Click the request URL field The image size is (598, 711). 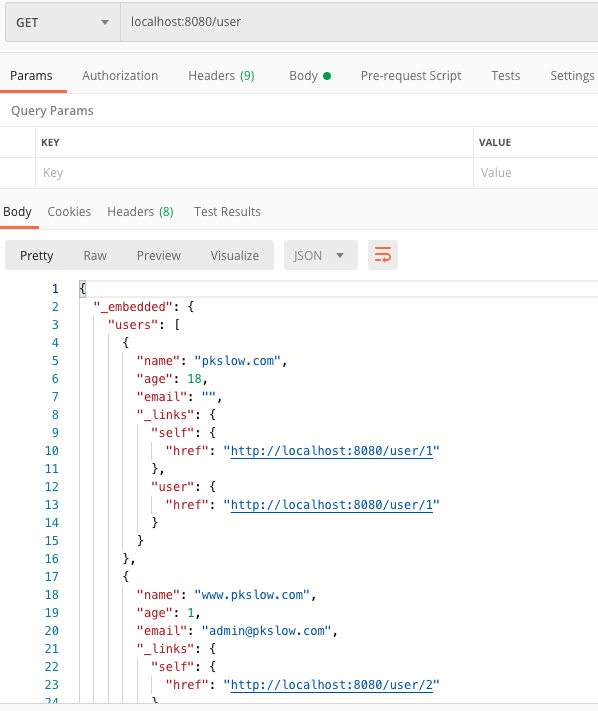pyautogui.click(x=359, y=22)
